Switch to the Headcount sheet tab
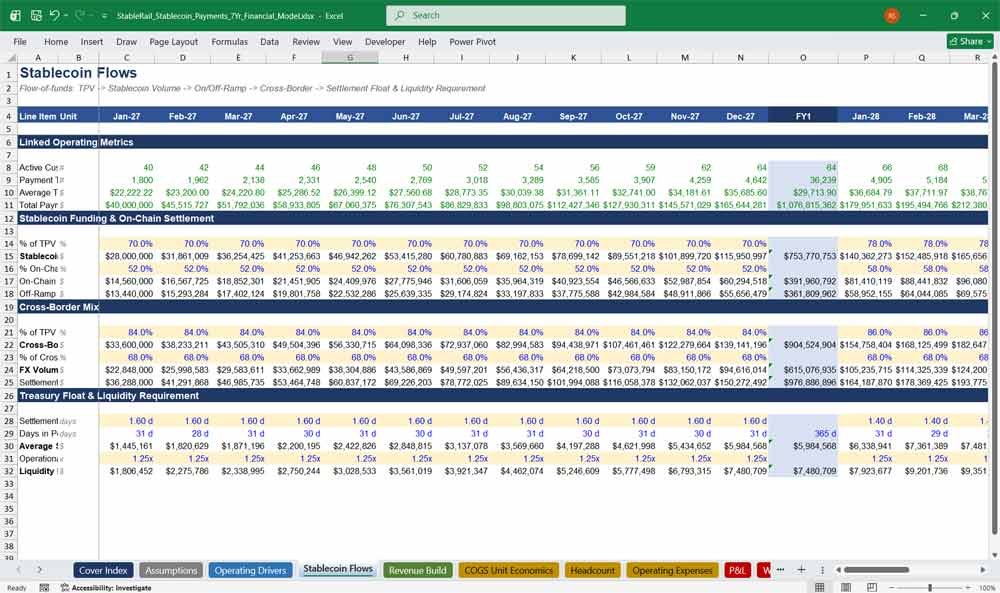This screenshot has height=593, width=1000. tap(592, 570)
